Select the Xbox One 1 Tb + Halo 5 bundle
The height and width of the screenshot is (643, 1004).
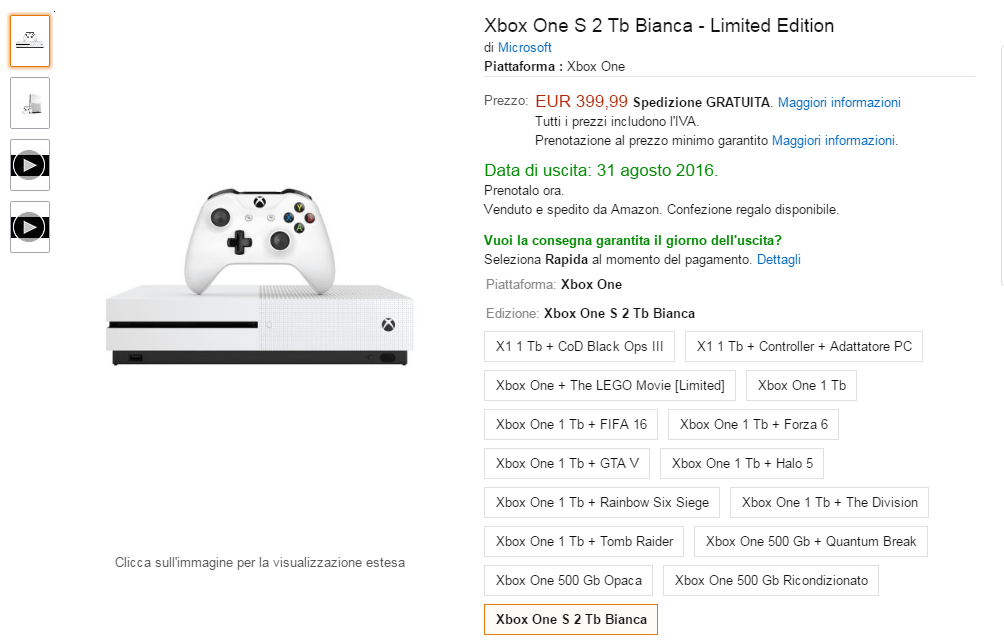click(x=741, y=463)
